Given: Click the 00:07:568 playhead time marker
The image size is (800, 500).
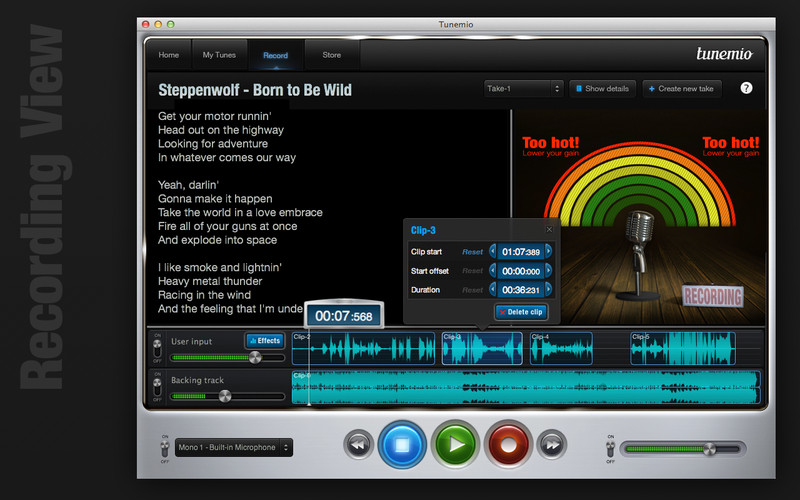Looking at the screenshot, I should (x=344, y=316).
